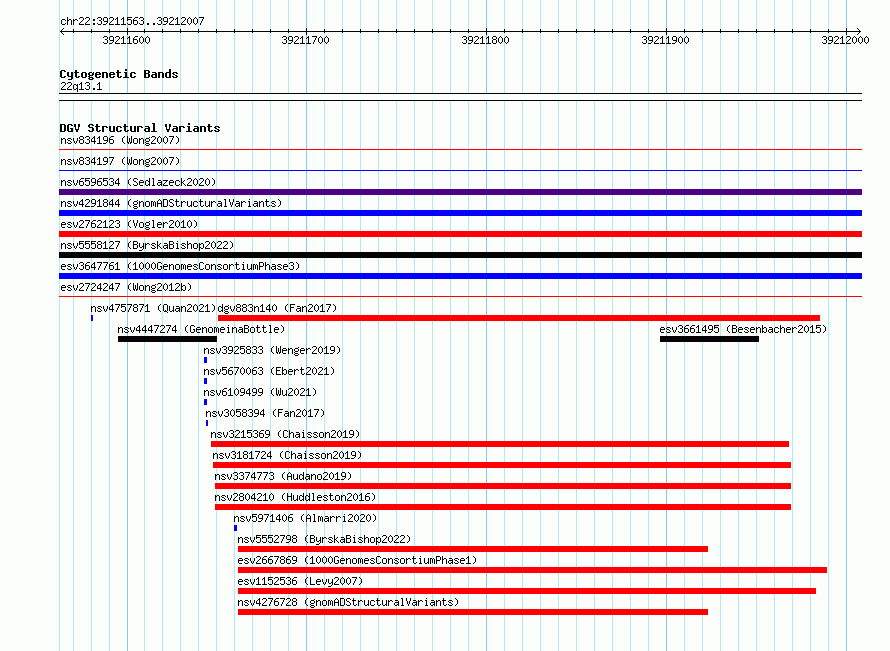Open esv3647761 (1000GenomesConsortiumPhase3) label
Viewport: 890px width, 651px height.
tap(180, 266)
